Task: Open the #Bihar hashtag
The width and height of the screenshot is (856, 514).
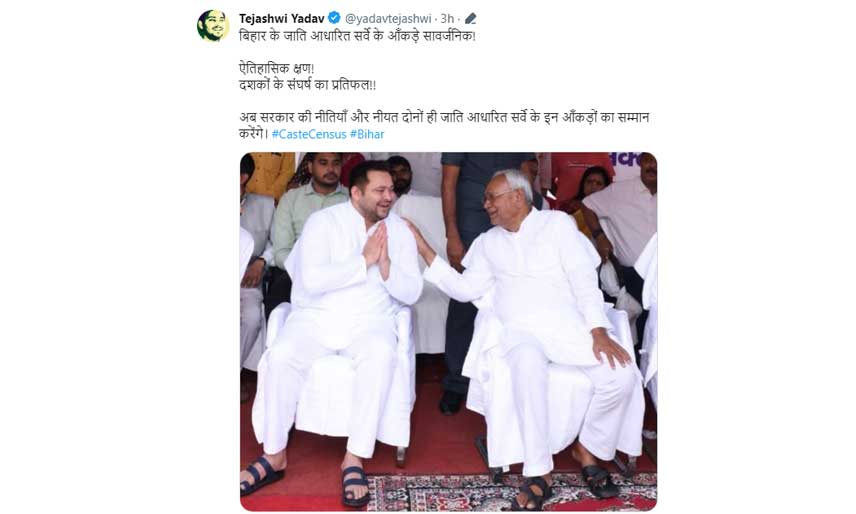Action: point(367,134)
